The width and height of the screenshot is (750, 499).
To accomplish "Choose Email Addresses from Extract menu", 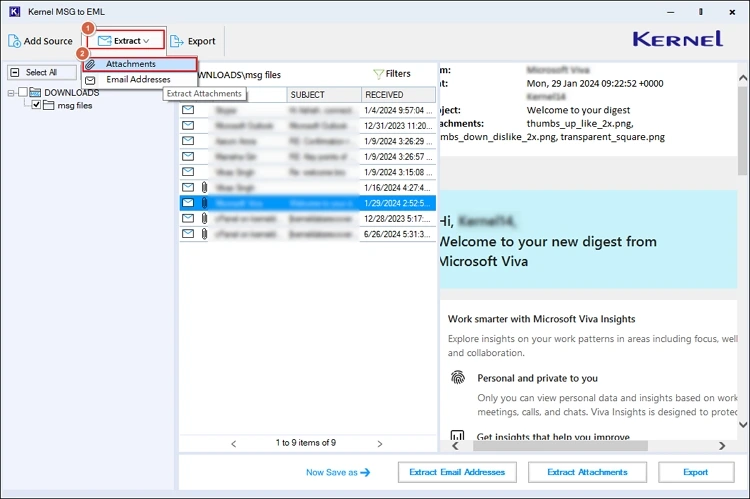I will point(138,79).
